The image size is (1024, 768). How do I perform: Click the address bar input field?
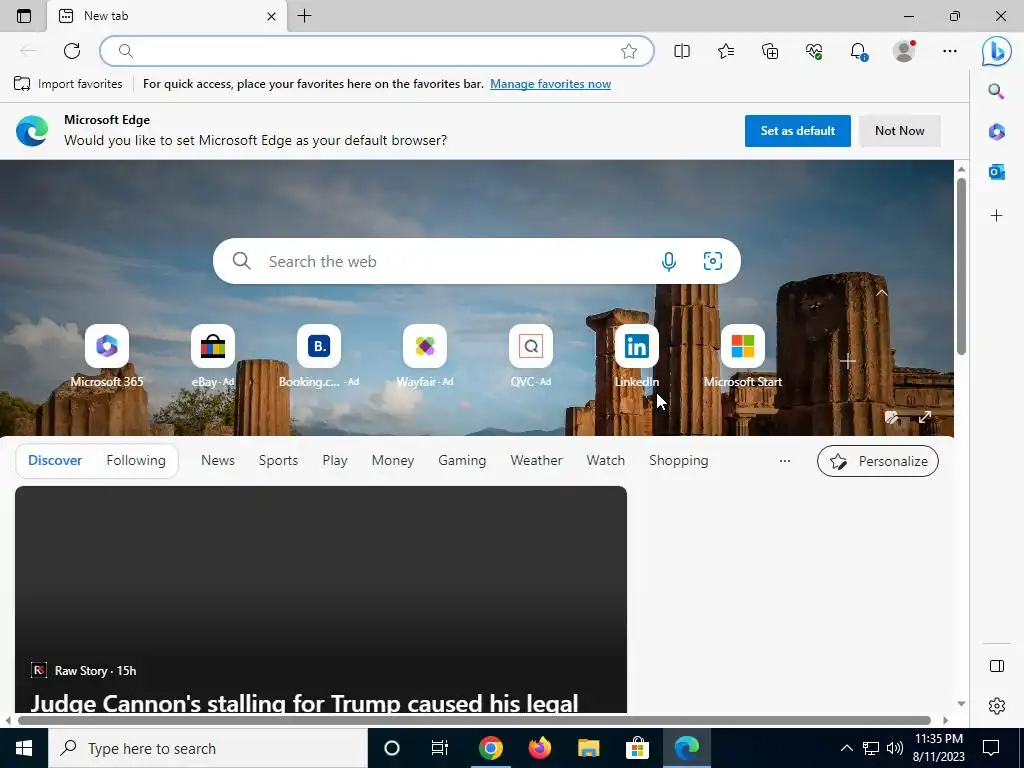(x=377, y=51)
